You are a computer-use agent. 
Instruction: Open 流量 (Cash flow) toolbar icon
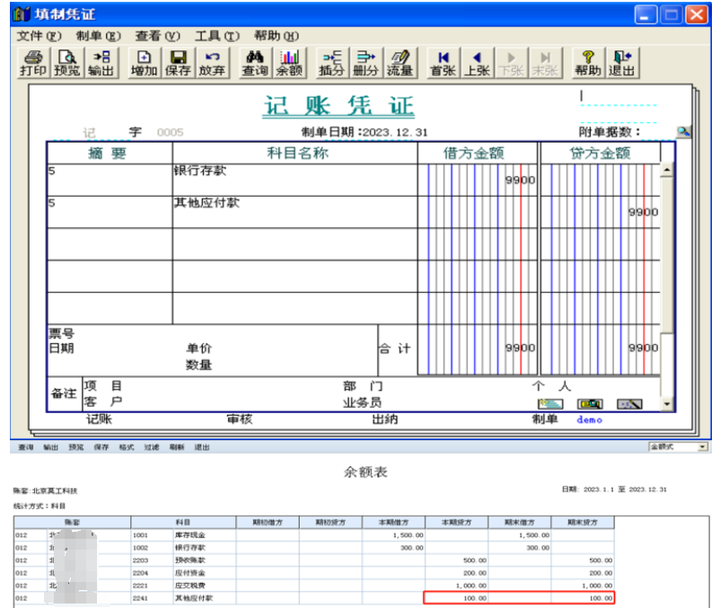tap(400, 63)
